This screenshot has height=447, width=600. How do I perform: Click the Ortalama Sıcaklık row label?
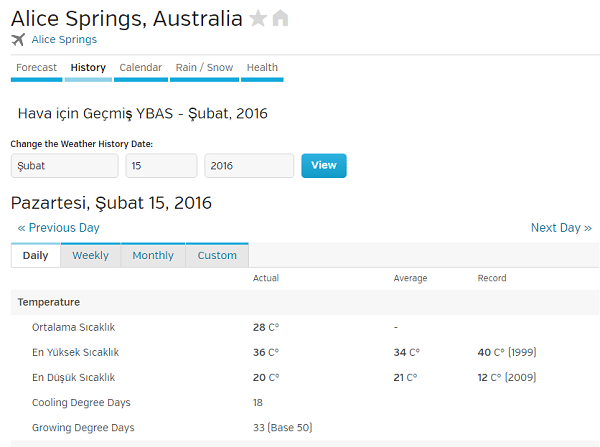73,328
